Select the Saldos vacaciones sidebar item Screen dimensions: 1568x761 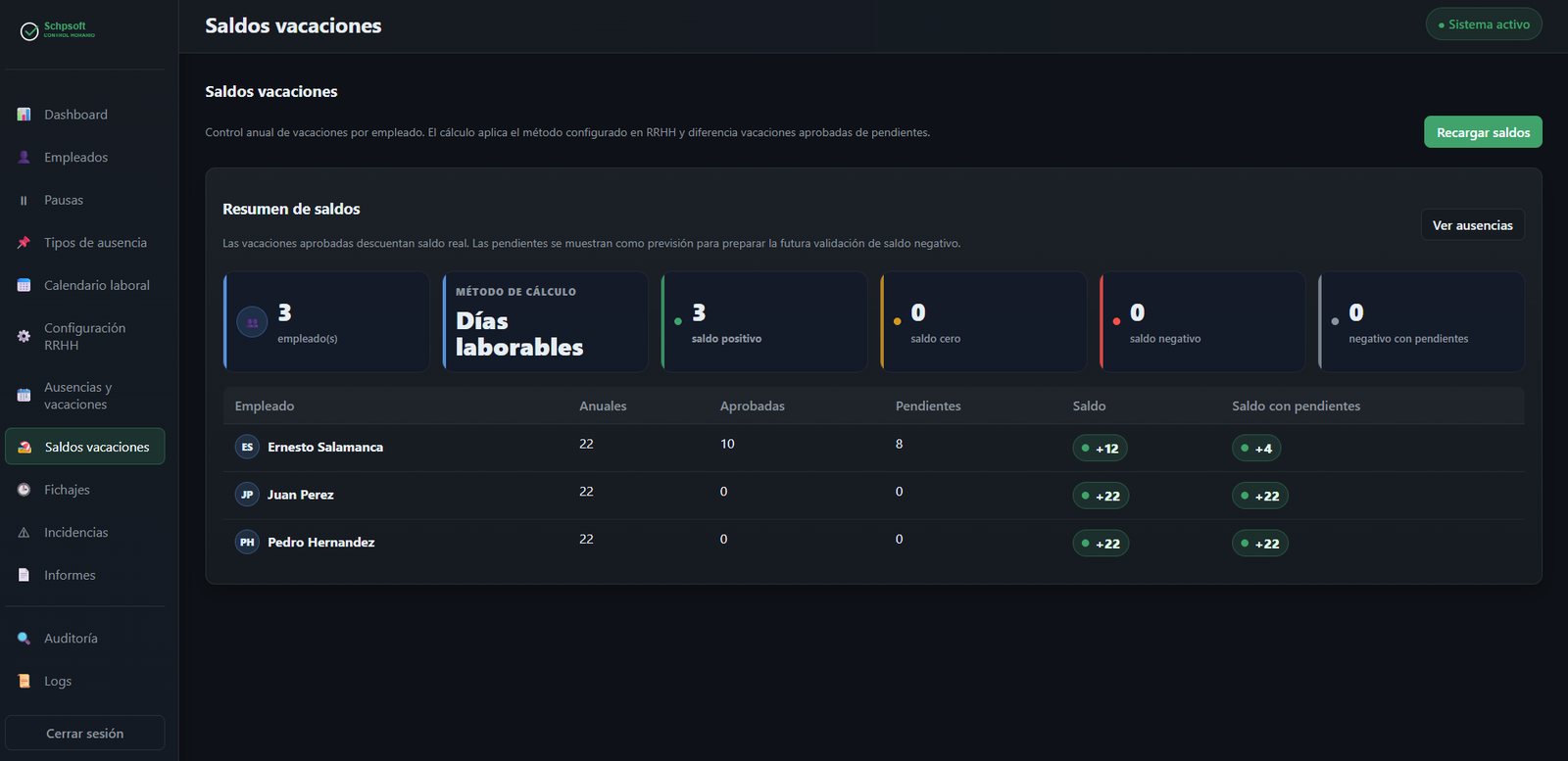(x=85, y=447)
